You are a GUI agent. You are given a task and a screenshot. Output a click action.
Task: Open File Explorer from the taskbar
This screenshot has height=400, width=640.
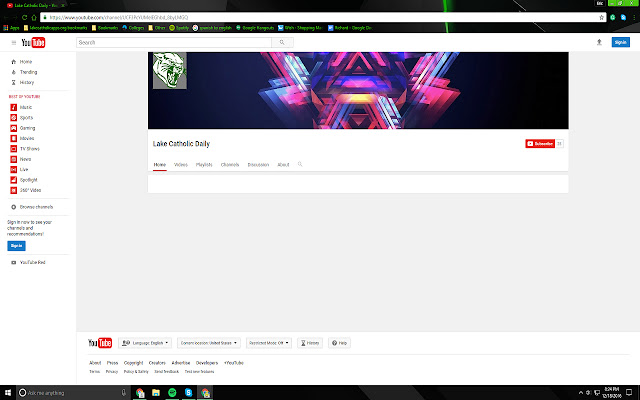coord(156,393)
